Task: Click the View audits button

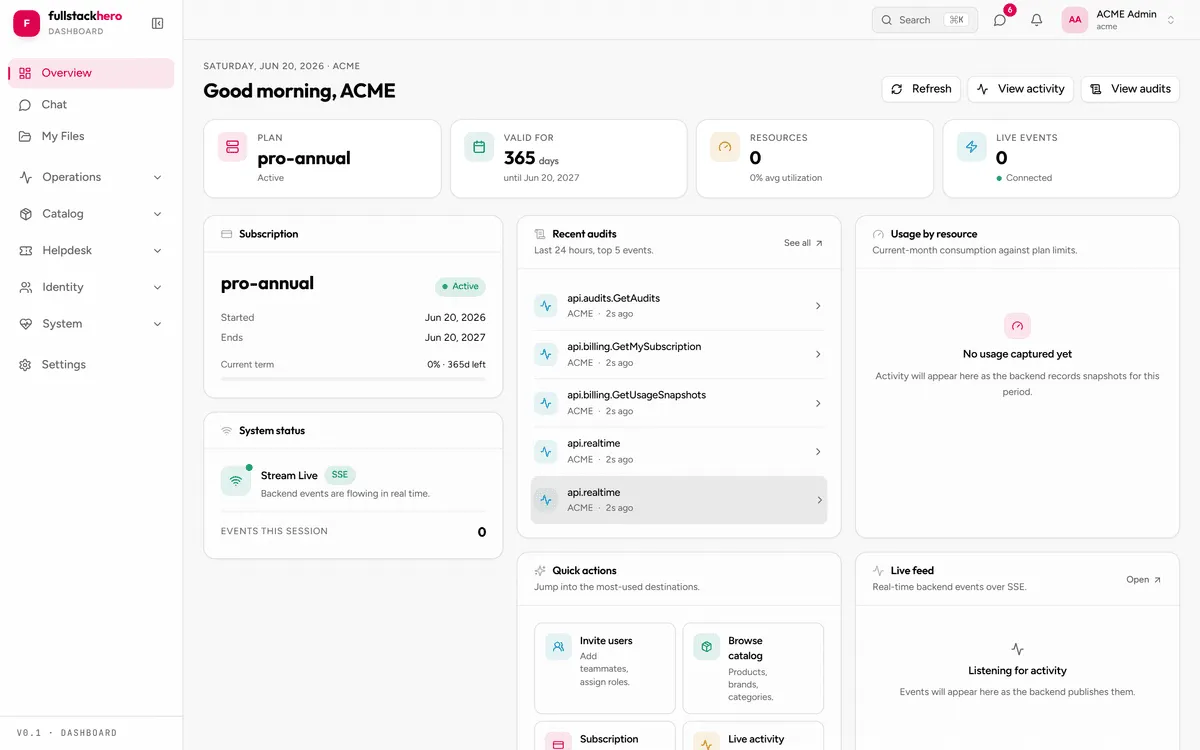Action: (x=1130, y=89)
